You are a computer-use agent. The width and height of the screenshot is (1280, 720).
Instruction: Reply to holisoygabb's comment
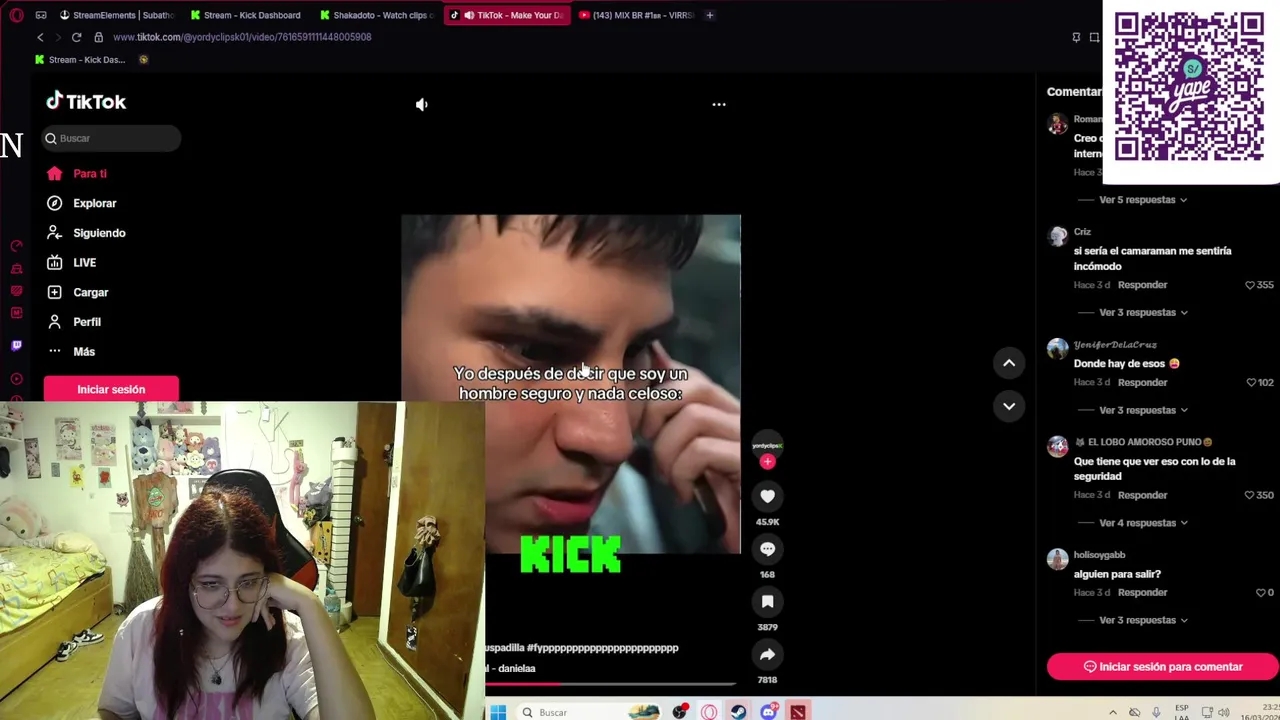click(x=1142, y=592)
